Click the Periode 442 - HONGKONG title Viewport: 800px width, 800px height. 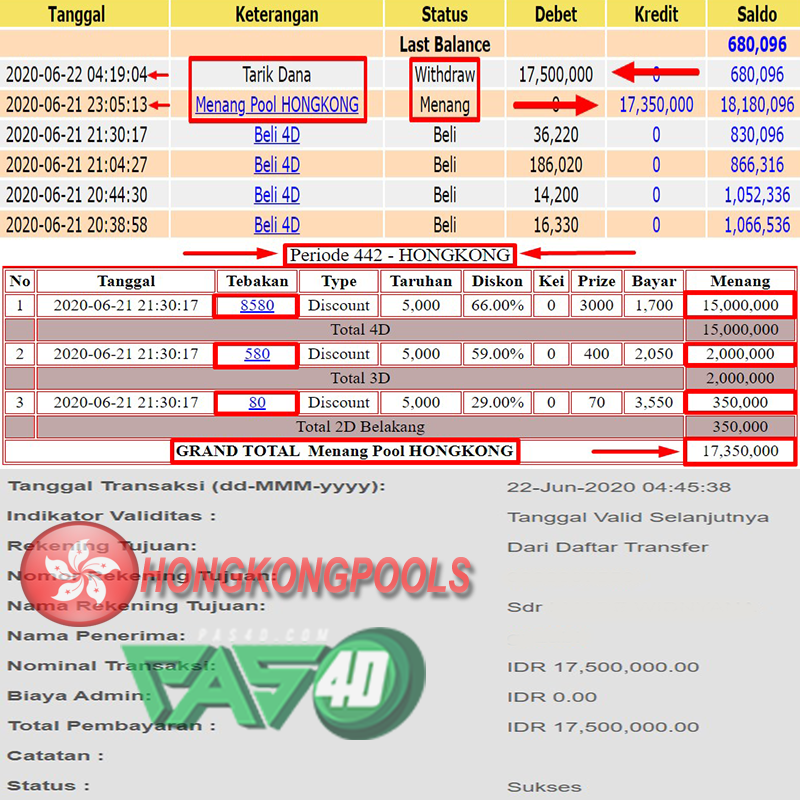coord(400,255)
